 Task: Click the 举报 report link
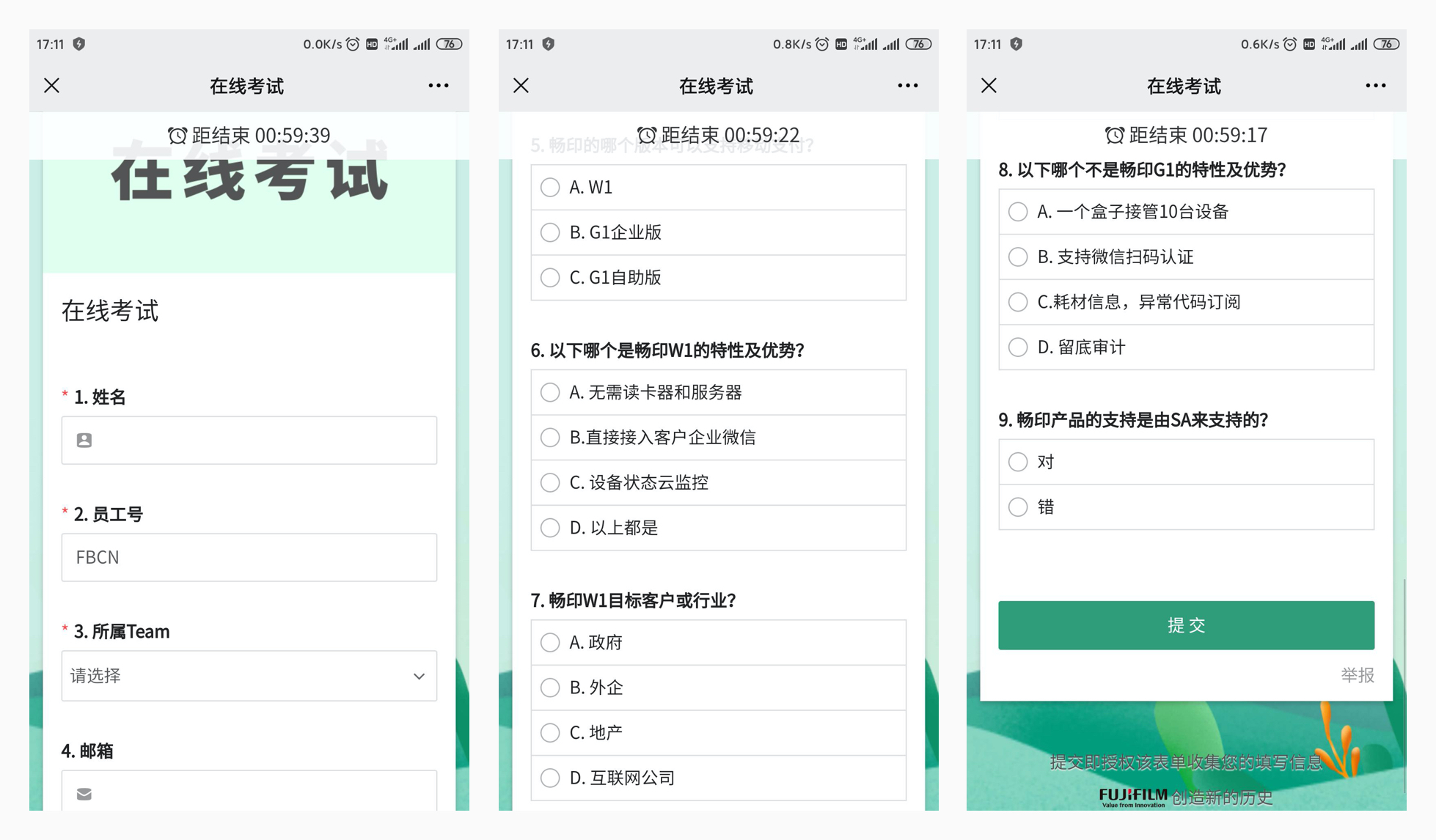pos(1358,675)
